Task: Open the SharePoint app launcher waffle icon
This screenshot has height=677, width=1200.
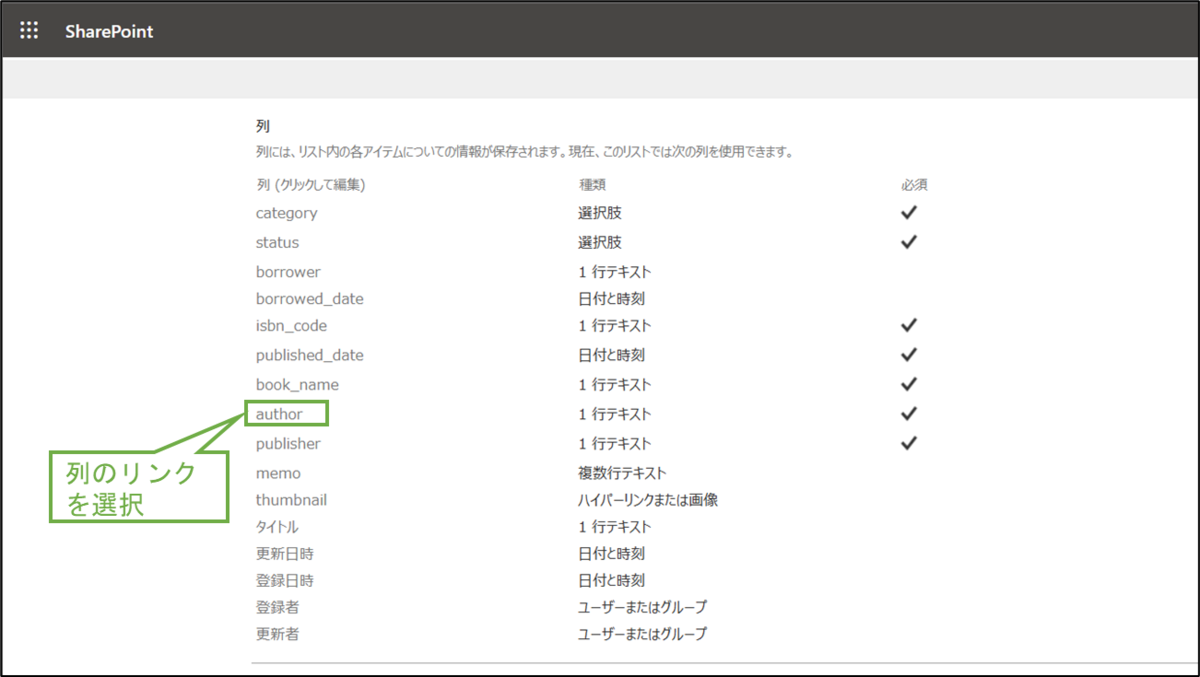Action: pyautogui.click(x=28, y=29)
